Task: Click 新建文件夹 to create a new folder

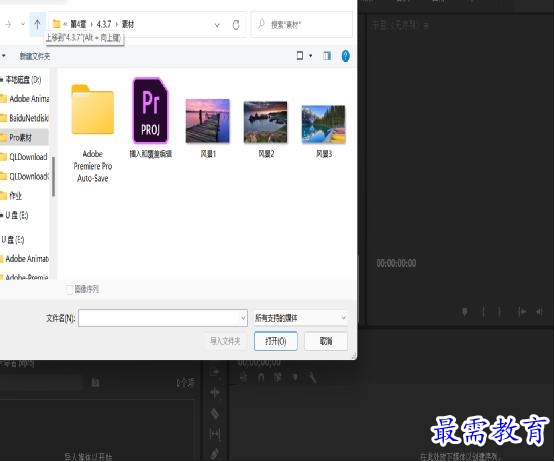Action: point(34,56)
